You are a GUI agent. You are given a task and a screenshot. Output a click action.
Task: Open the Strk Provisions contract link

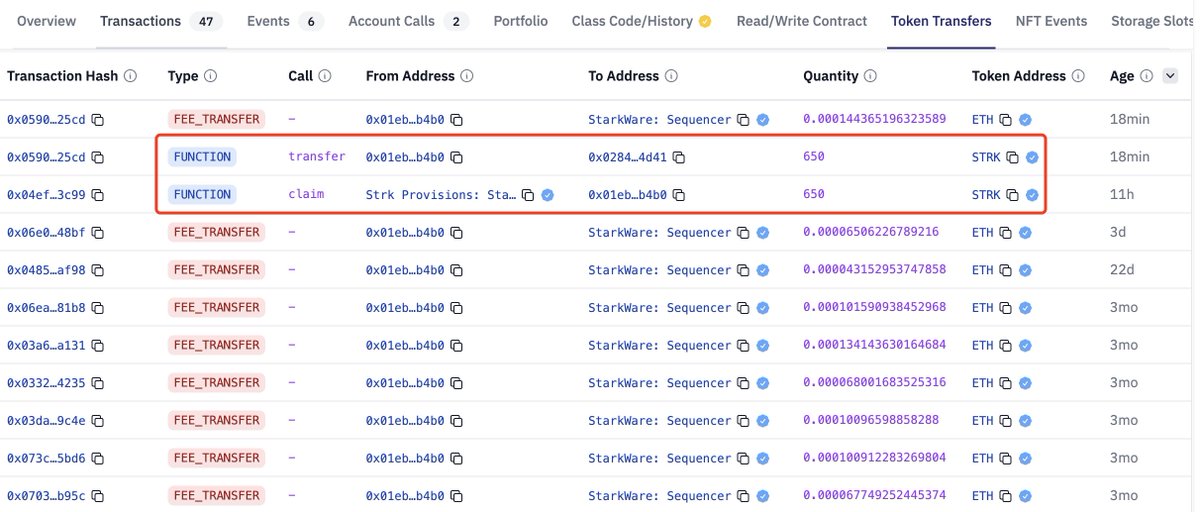point(441,195)
